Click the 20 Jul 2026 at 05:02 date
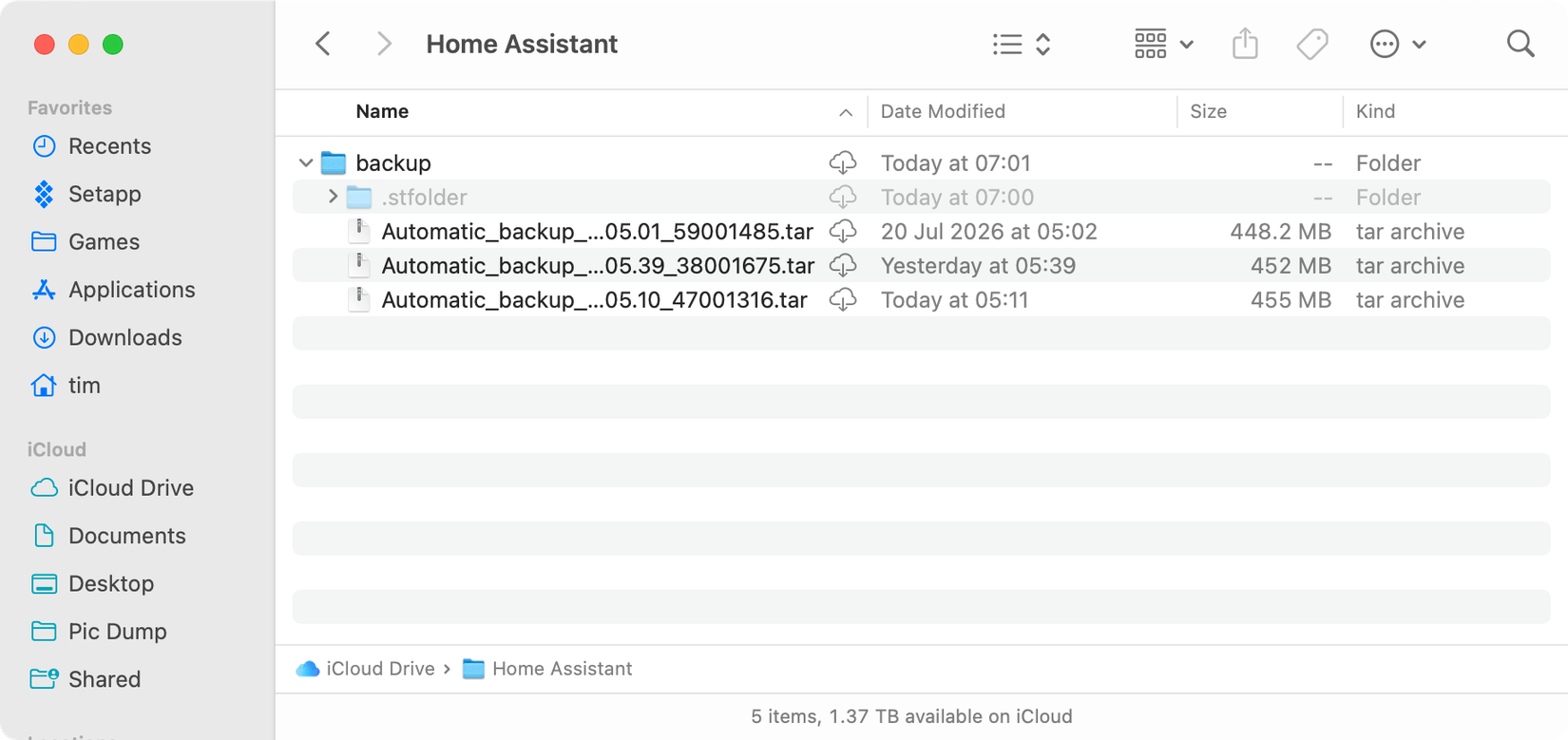The image size is (1568, 740). 988,232
